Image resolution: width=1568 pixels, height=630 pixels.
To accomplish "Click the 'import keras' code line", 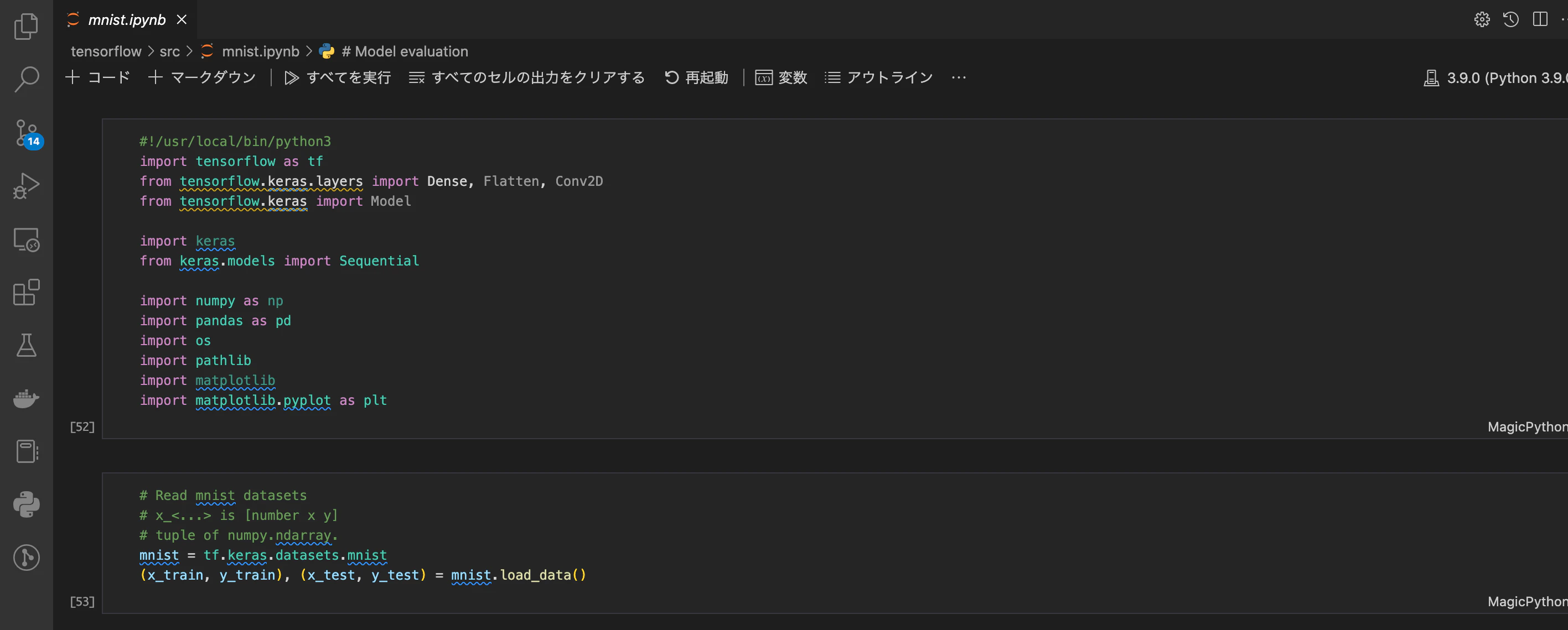I will (x=188, y=241).
